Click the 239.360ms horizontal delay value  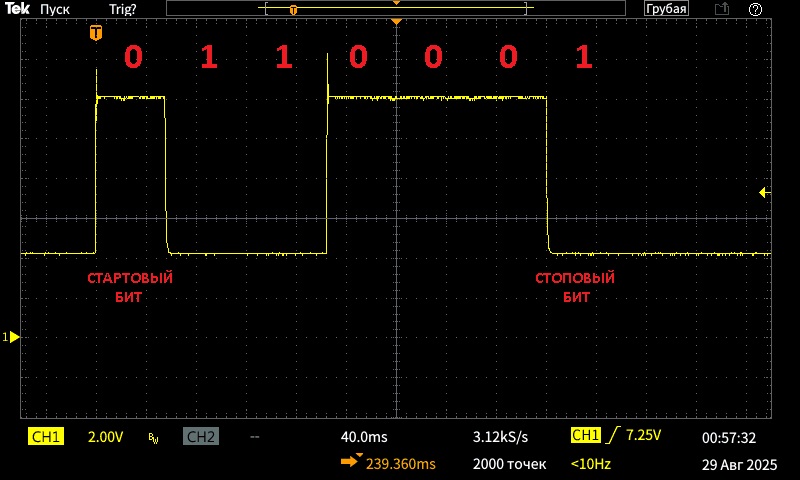tap(401, 464)
